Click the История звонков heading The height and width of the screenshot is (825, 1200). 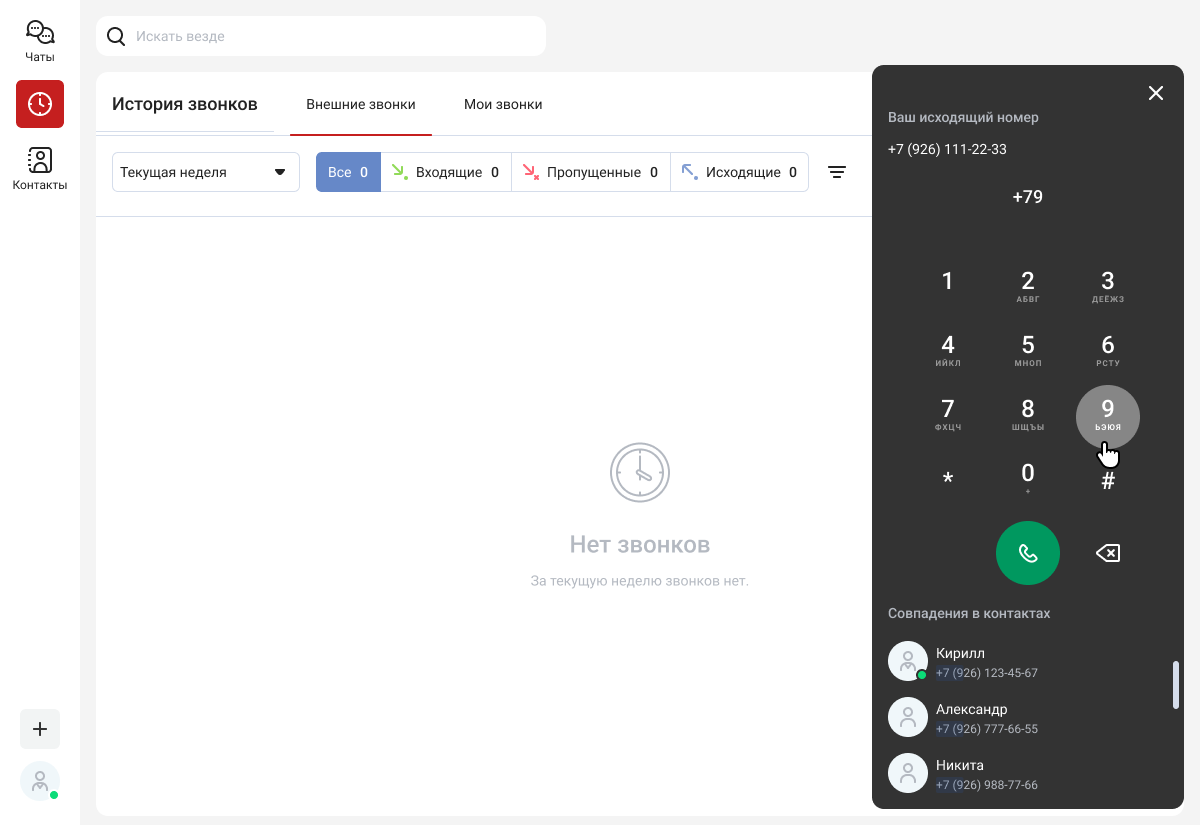pos(185,104)
